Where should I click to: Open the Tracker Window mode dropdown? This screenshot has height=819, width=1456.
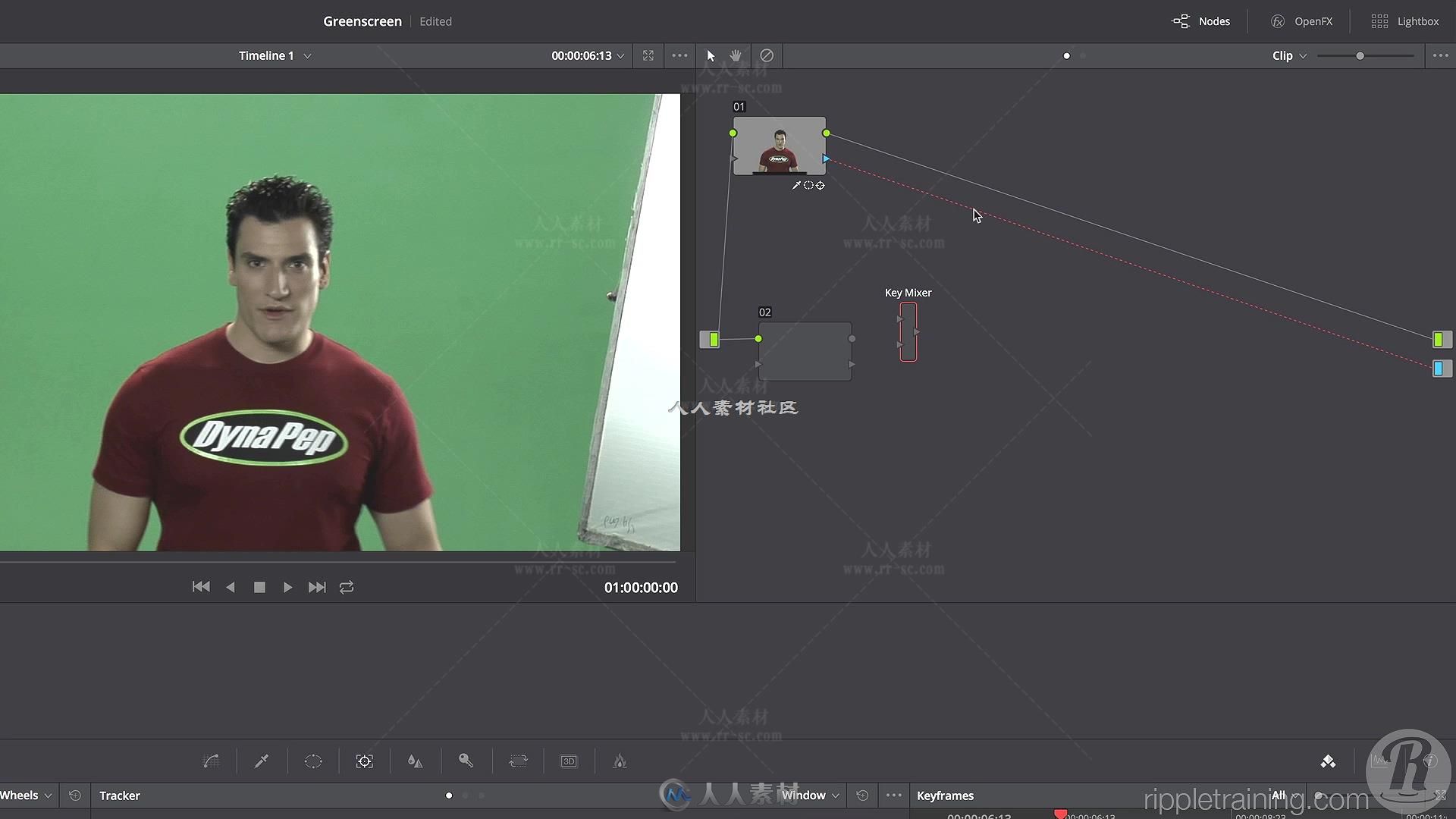(811, 795)
